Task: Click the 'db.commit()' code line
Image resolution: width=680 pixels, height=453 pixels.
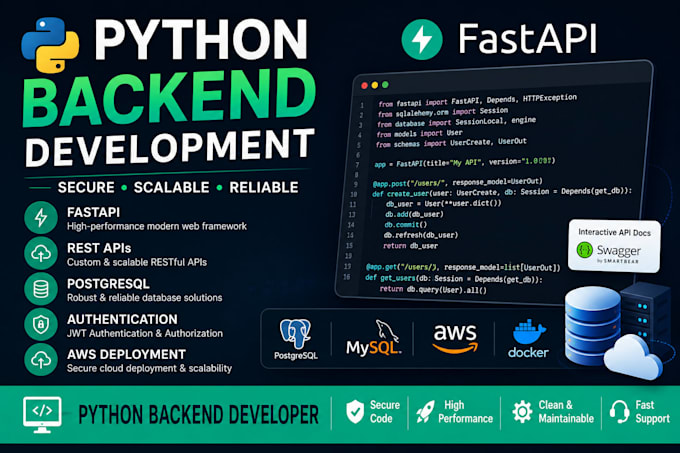Action: tap(406, 225)
